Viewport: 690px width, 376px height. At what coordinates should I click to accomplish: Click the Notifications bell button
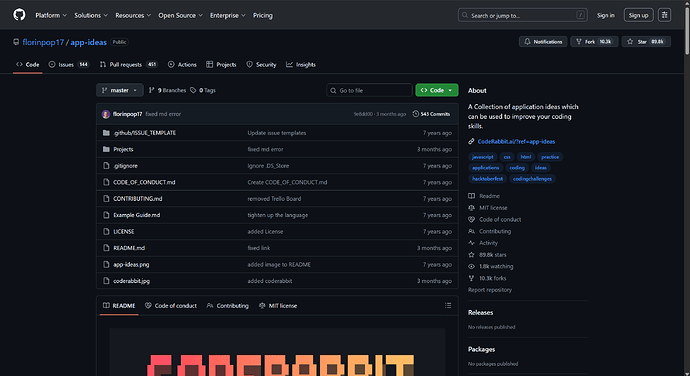[x=543, y=42]
